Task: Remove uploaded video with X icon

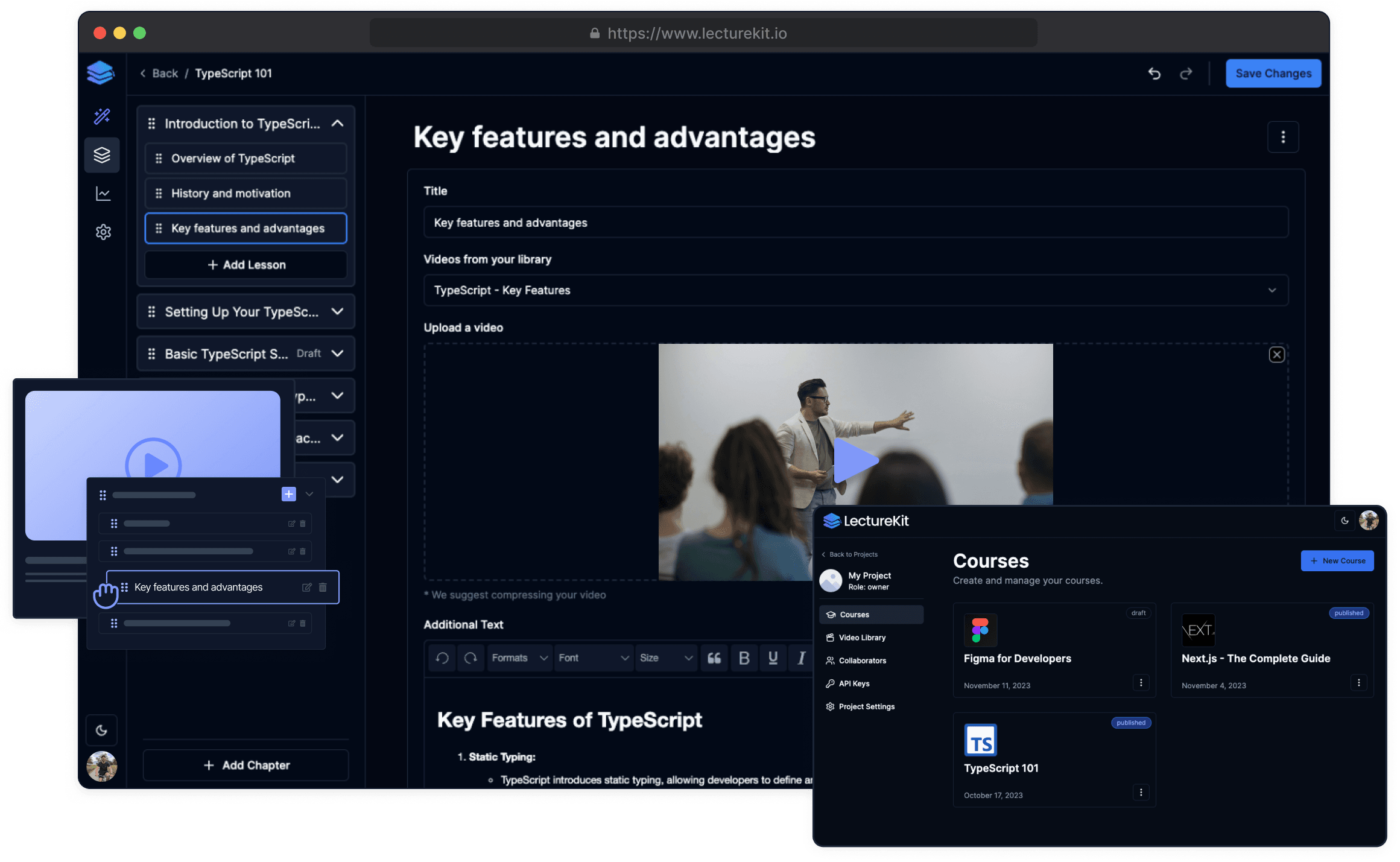Action: [x=1277, y=355]
